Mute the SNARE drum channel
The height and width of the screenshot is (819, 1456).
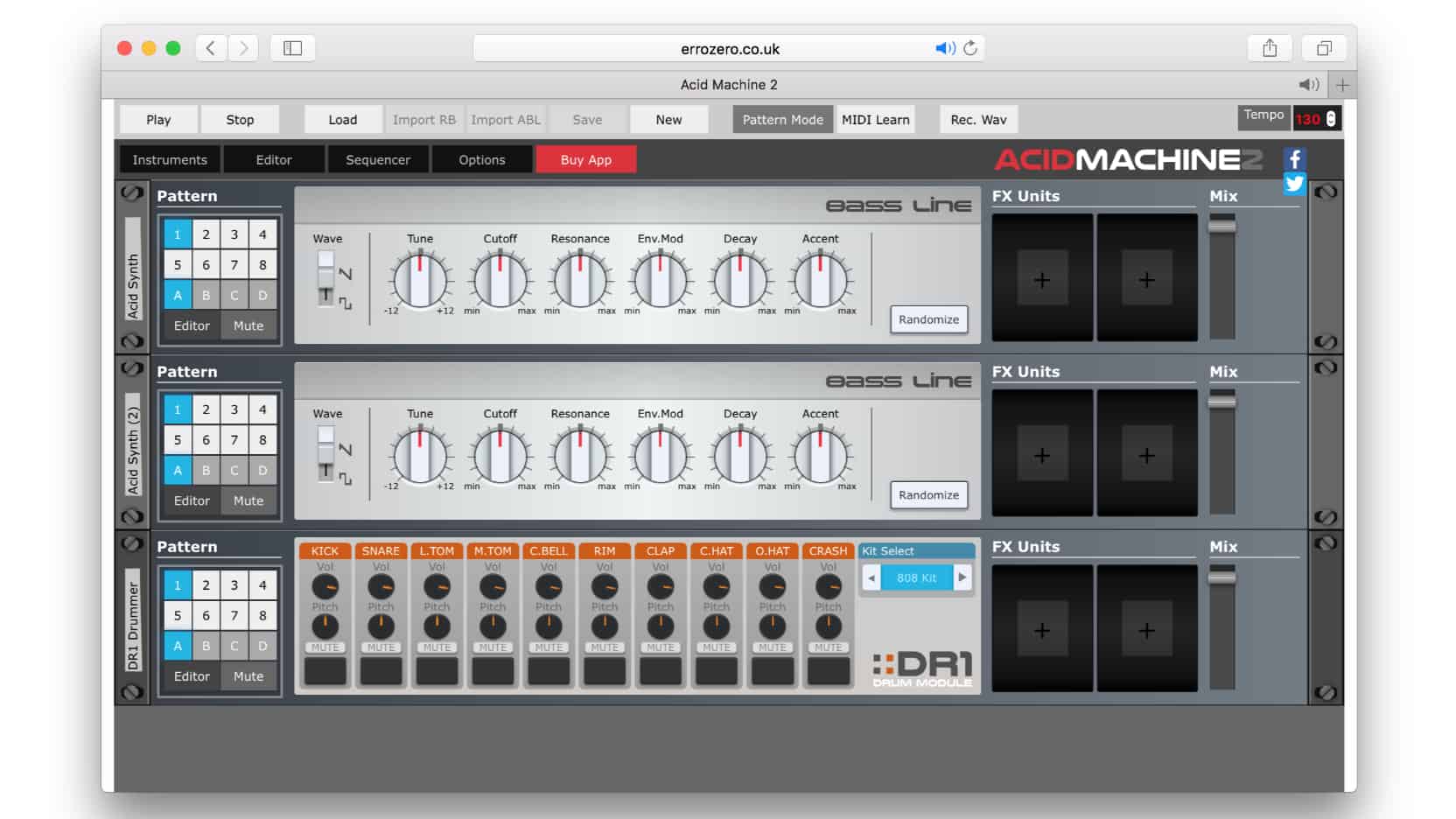coord(381,647)
